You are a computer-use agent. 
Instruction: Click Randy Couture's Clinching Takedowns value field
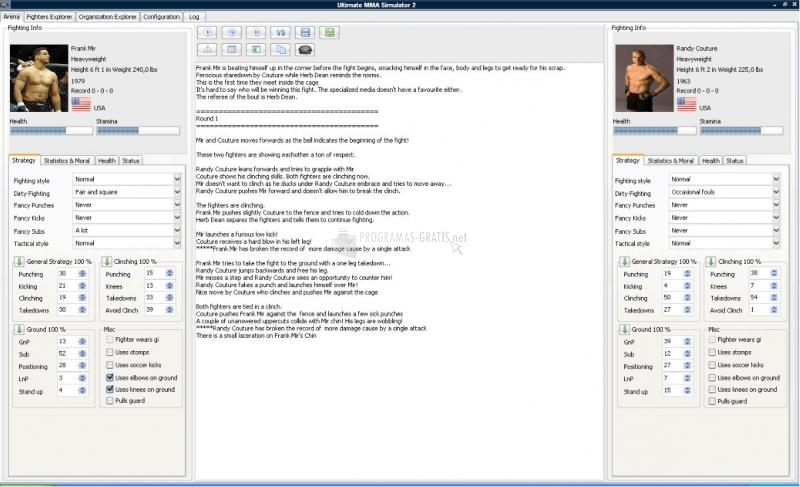pos(758,297)
